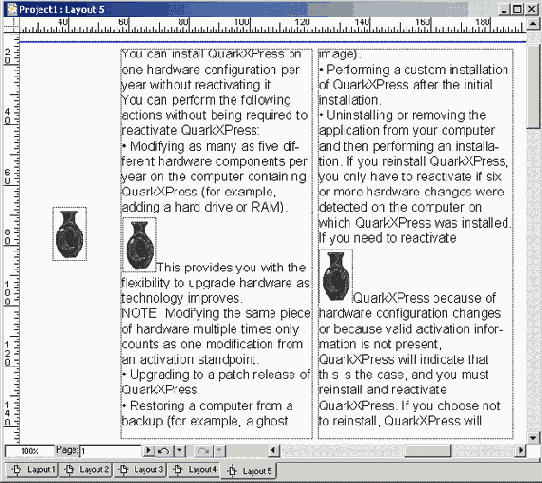Click the line 'detected on the computer on'

click(x=400, y=207)
